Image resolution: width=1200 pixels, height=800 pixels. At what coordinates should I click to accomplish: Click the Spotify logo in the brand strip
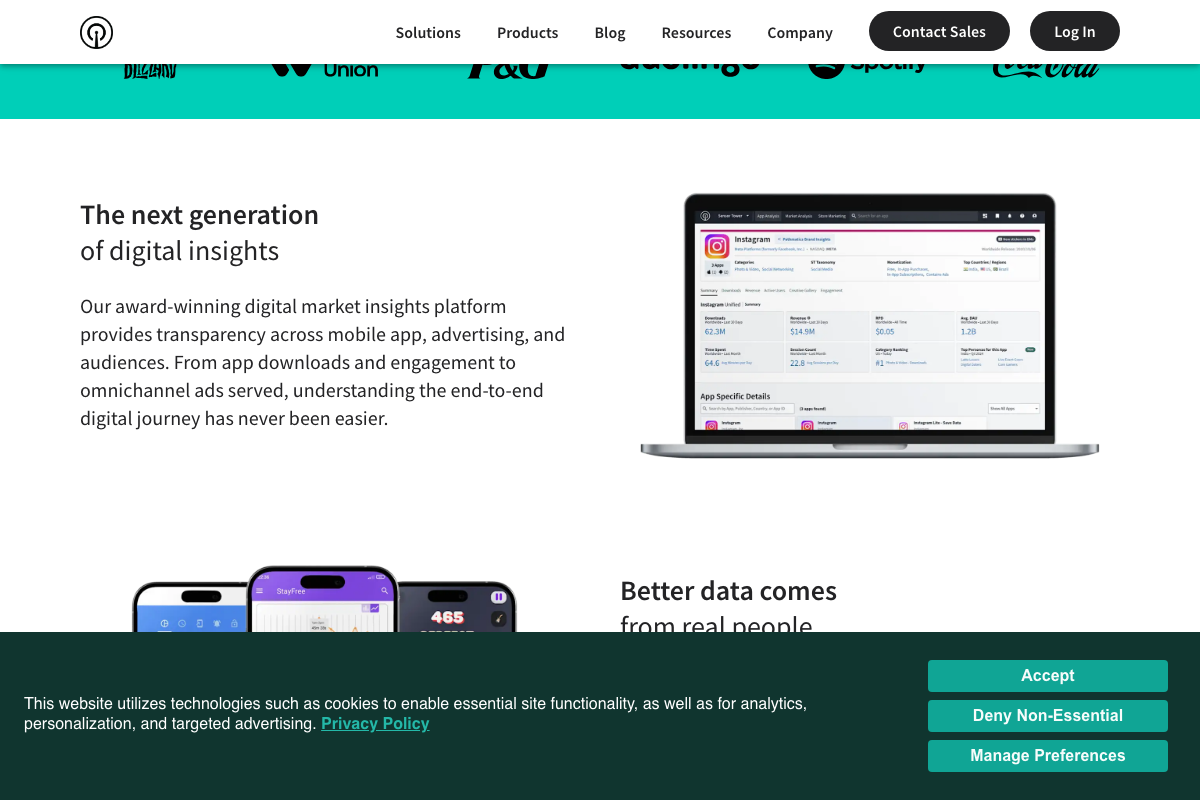tap(867, 71)
